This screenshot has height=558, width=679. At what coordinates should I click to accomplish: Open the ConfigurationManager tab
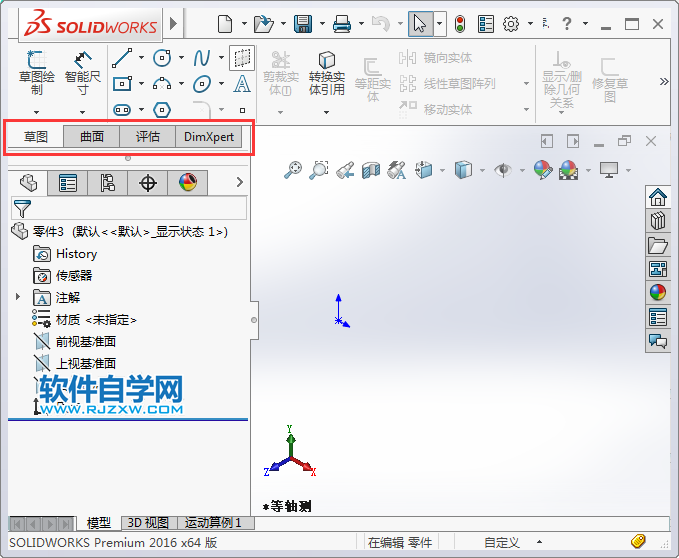coord(107,183)
